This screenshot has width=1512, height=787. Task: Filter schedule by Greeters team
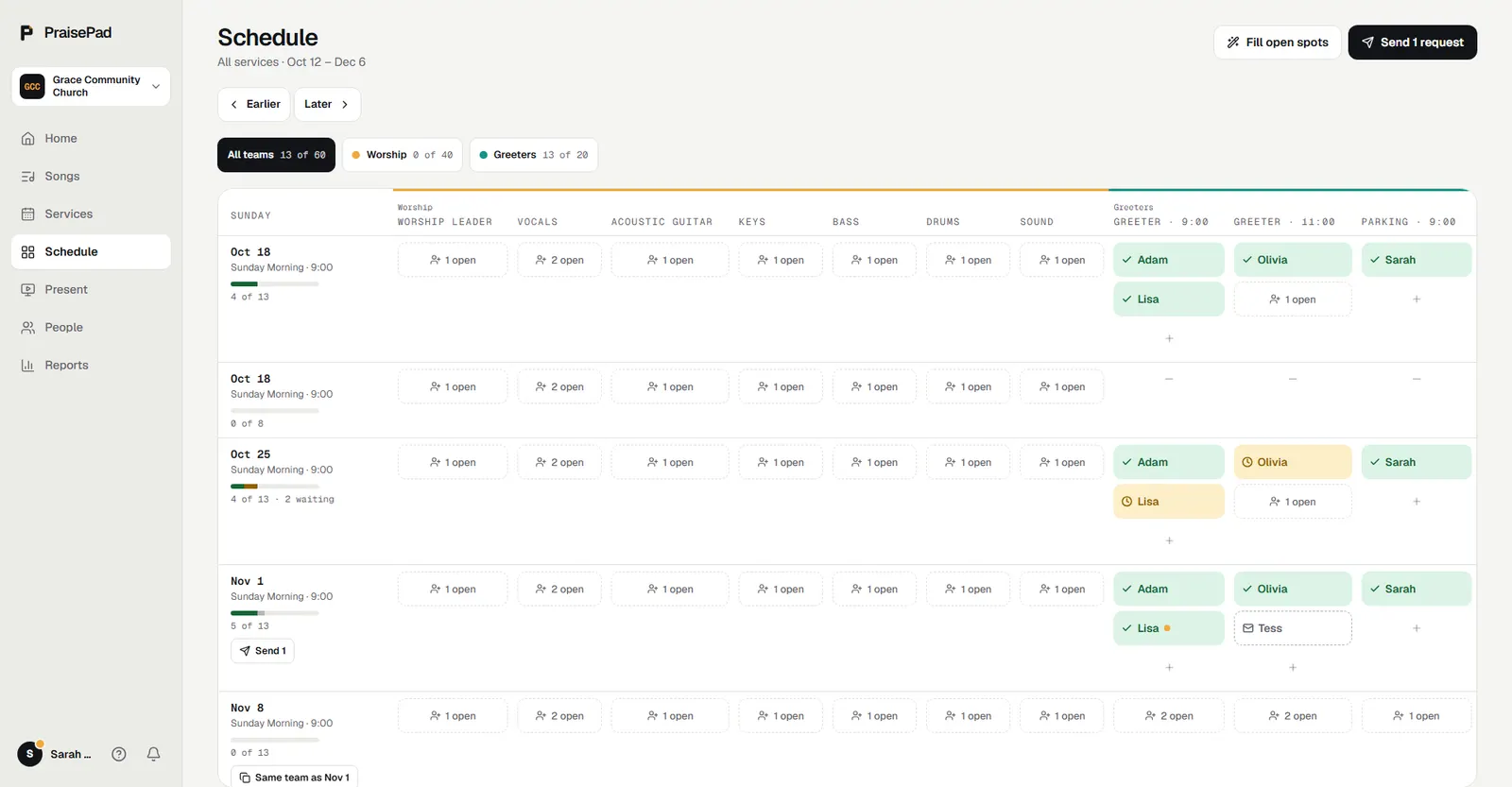534,155
